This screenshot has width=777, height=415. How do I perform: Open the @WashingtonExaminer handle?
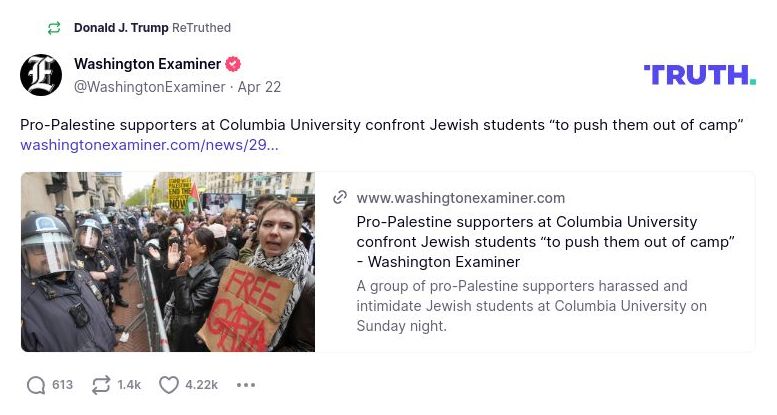pyautogui.click(x=149, y=87)
